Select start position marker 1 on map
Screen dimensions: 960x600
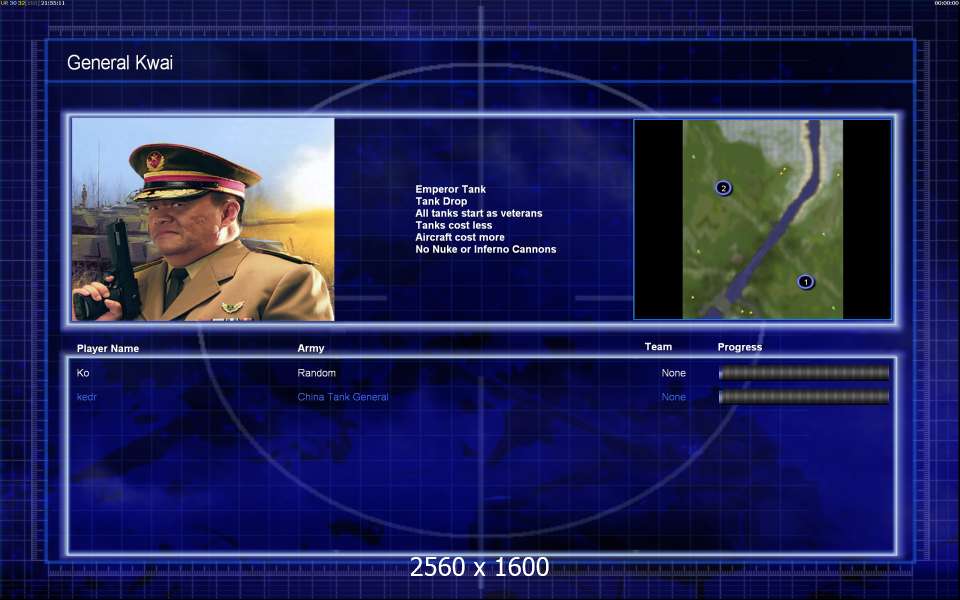click(x=806, y=282)
